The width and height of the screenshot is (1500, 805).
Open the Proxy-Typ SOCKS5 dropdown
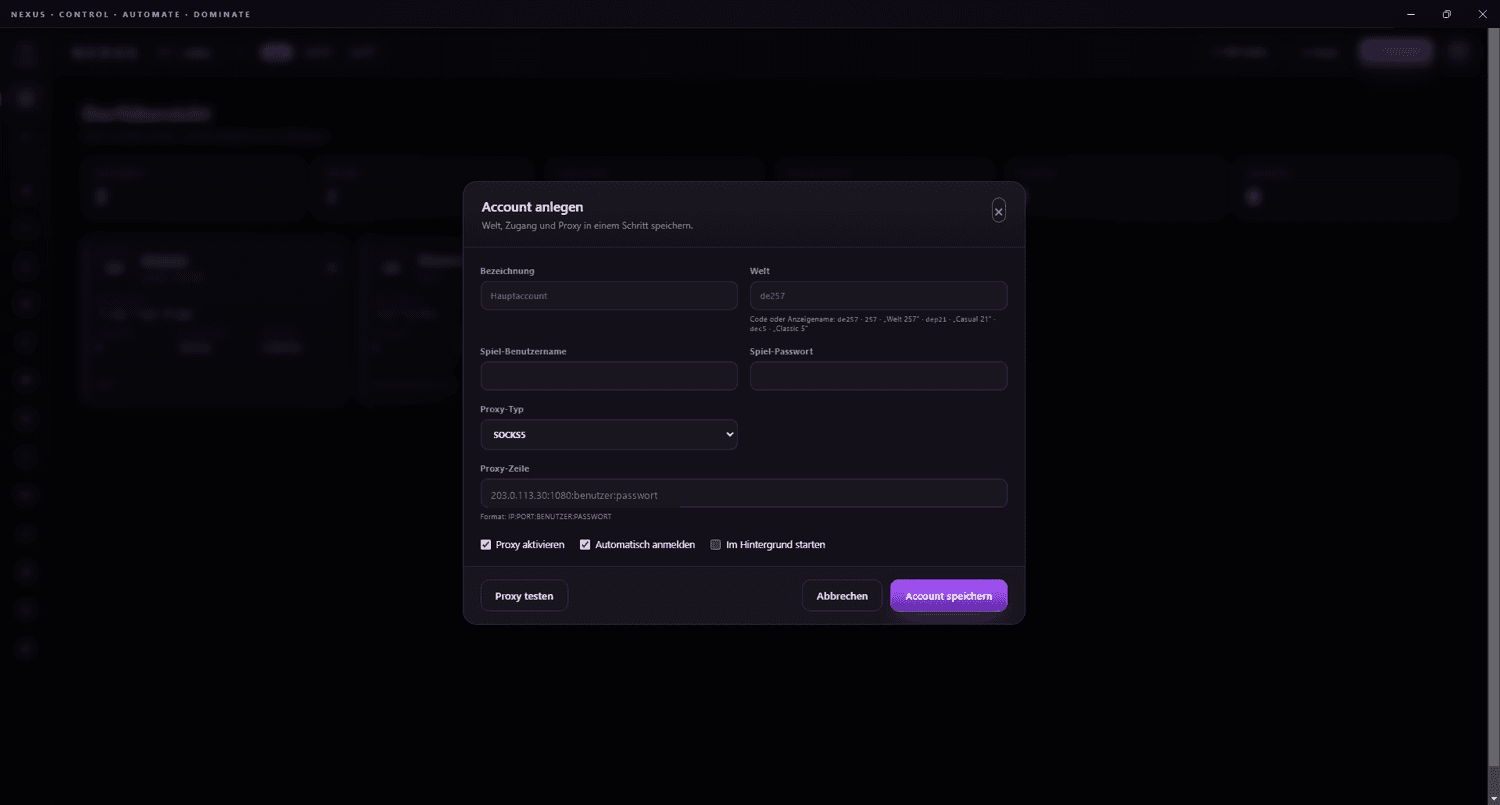click(609, 435)
